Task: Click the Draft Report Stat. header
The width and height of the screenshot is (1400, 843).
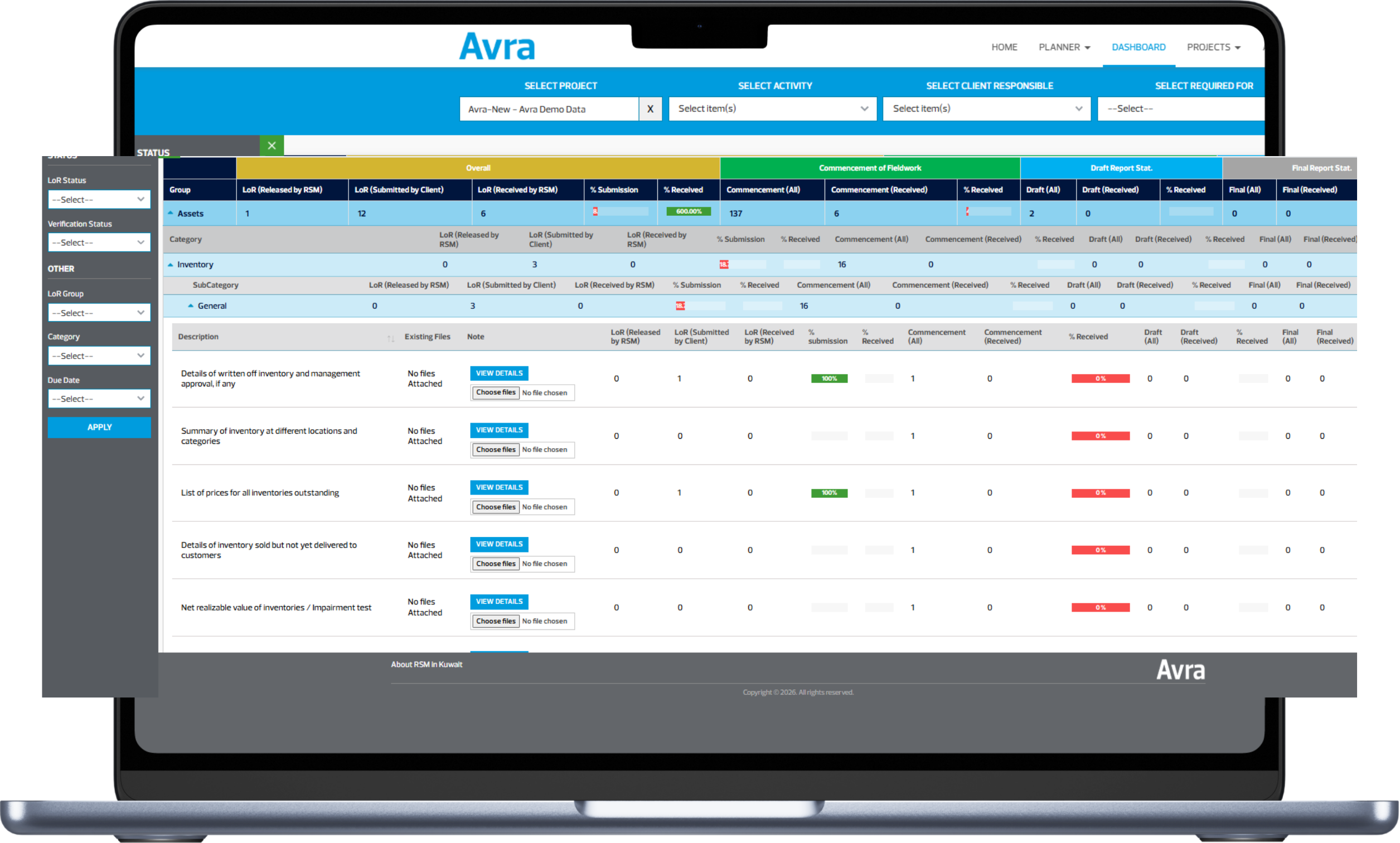Action: tap(1121, 168)
